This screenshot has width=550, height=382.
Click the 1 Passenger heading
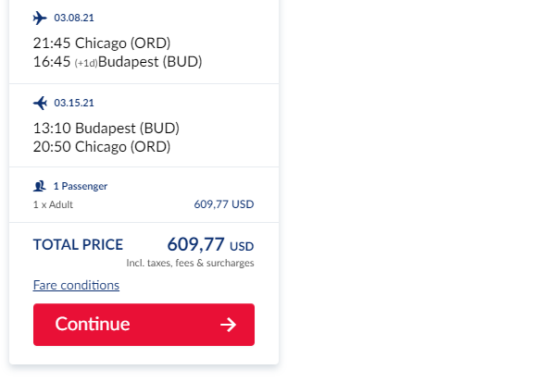pos(80,186)
